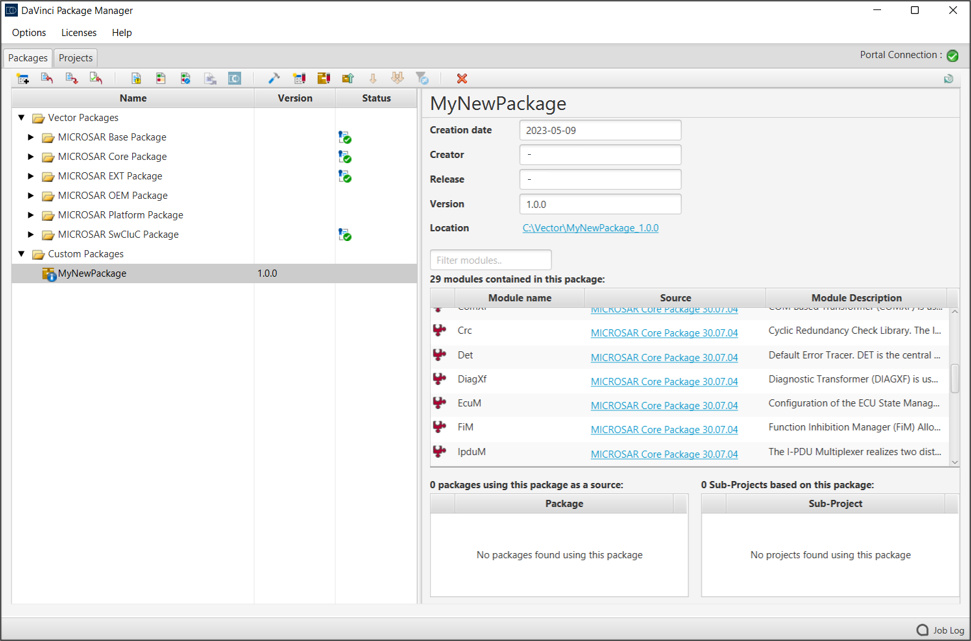Click the Crc module icon
971x641 pixels.
click(440, 331)
